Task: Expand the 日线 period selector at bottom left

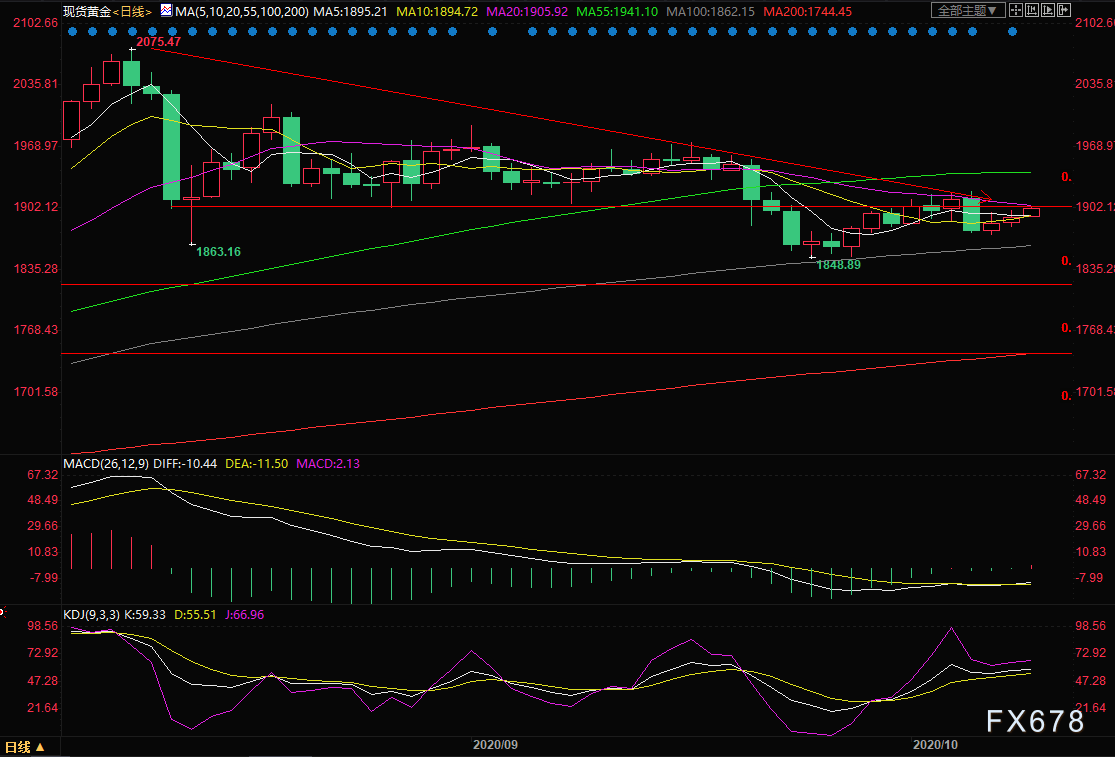Action: coord(25,747)
